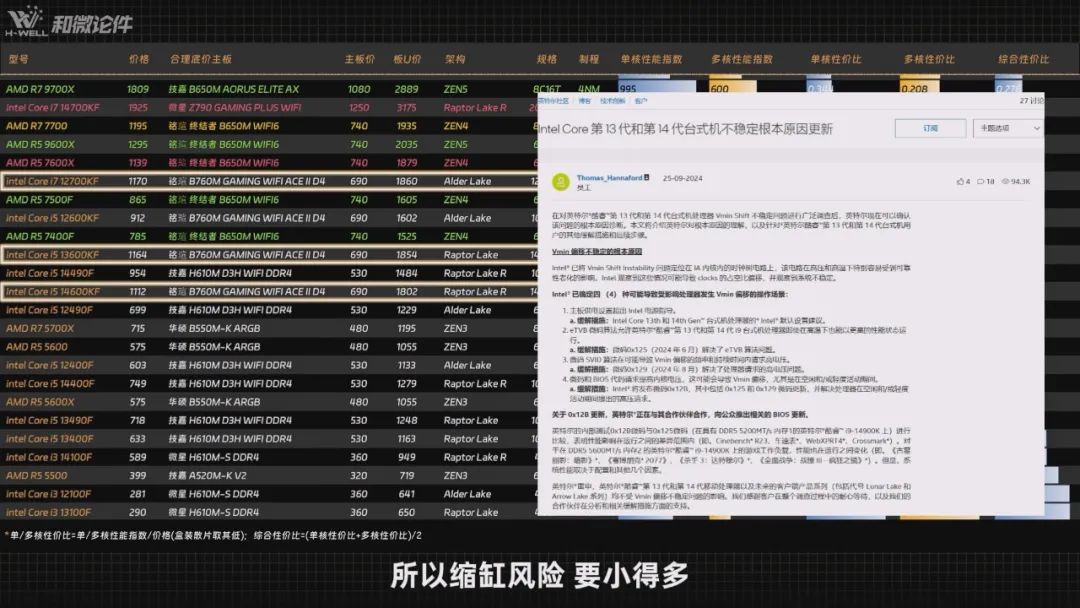This screenshot has height=608, width=1080.
Task: Click the 合理底价主板 column header
Action: coord(200,59)
